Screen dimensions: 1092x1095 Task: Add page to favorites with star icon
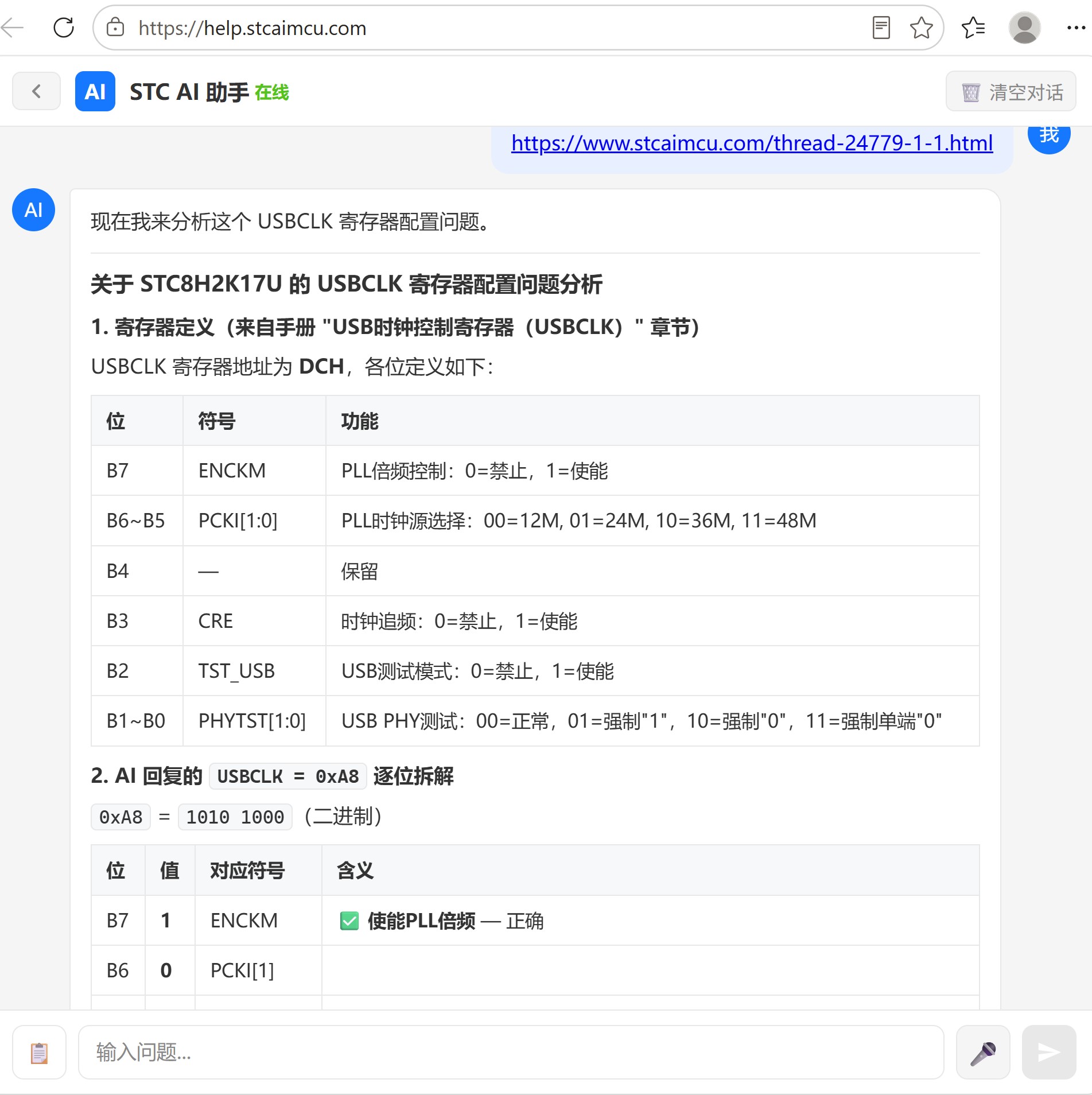(921, 28)
